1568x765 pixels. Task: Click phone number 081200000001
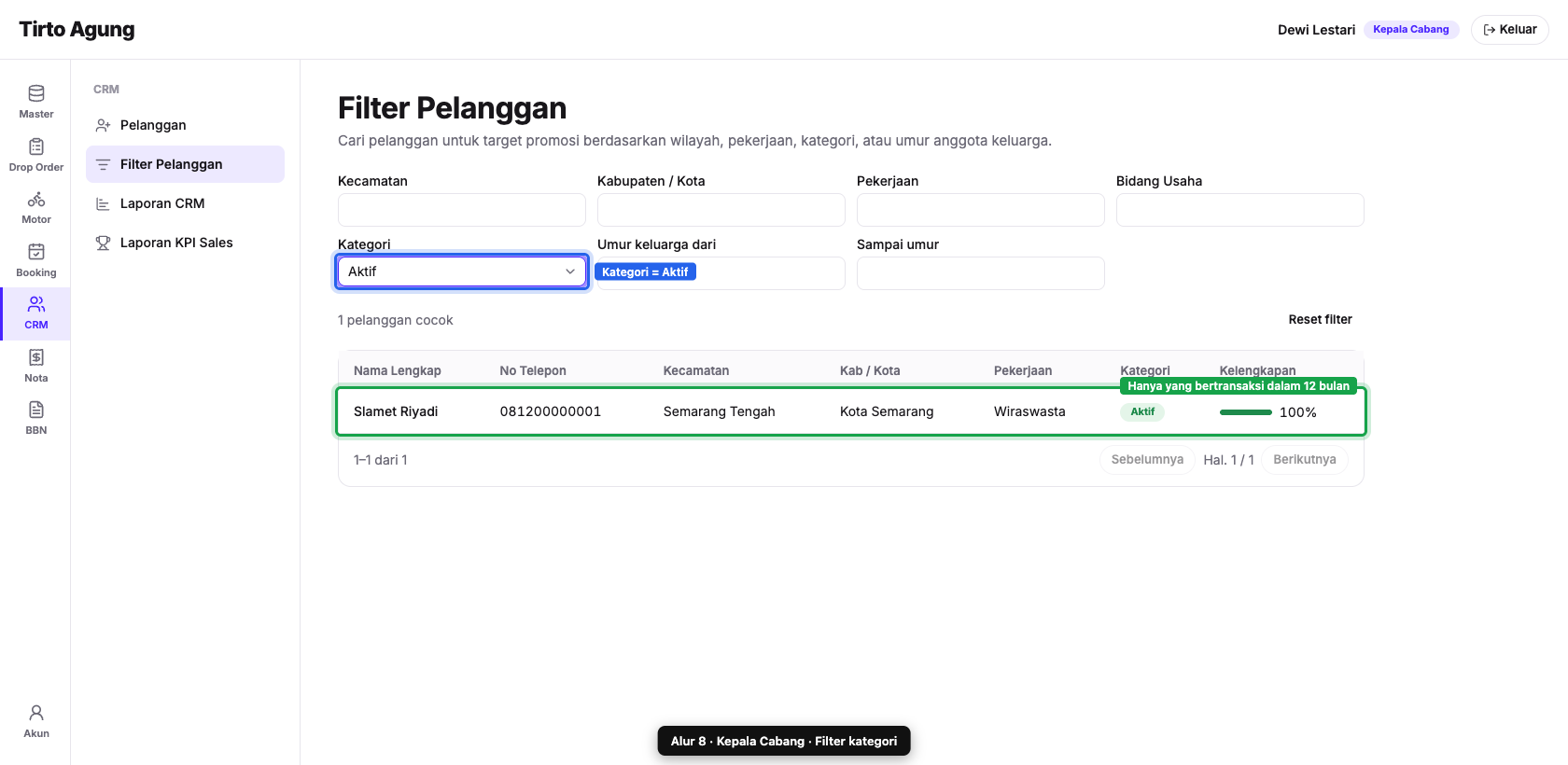(551, 411)
